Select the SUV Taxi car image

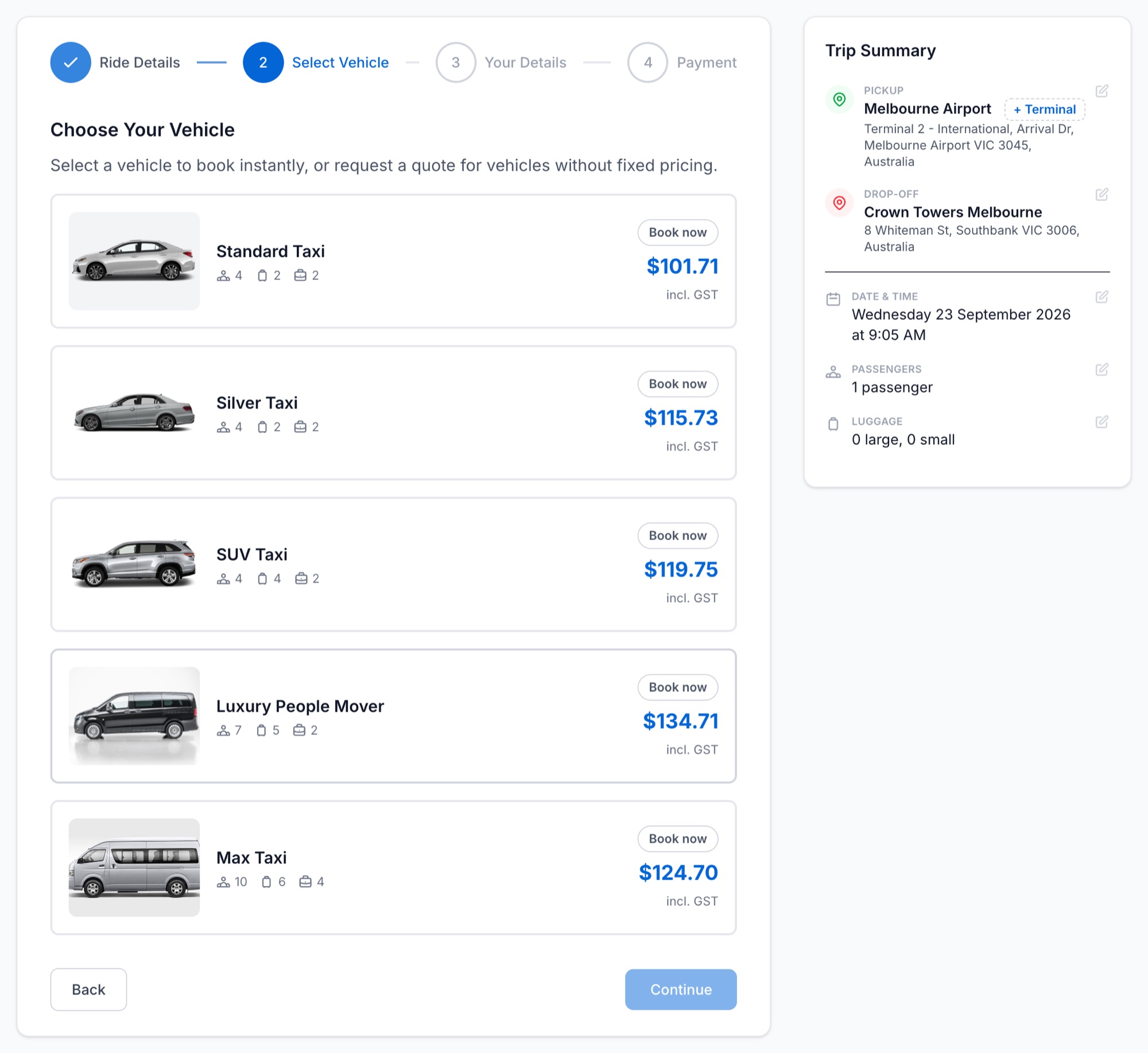coord(134,564)
